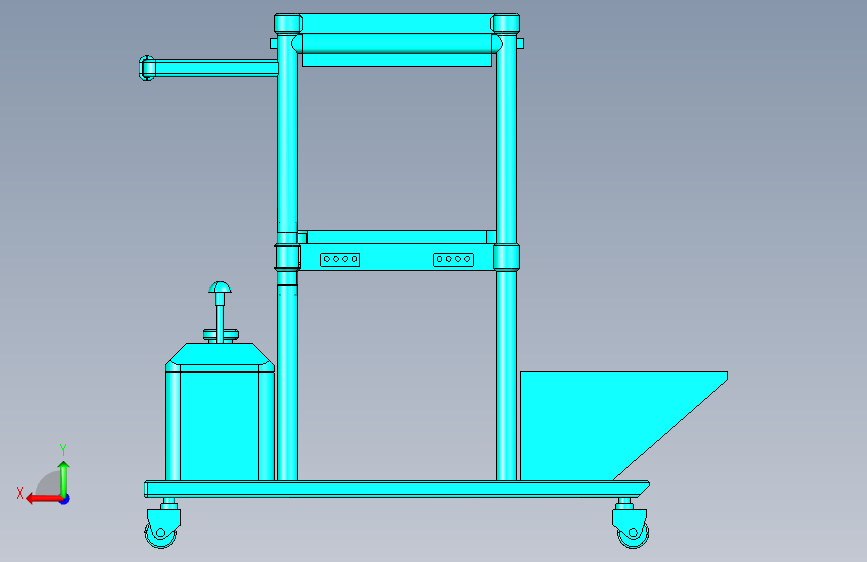Select the top-left corner connector of frame
The height and width of the screenshot is (562, 867).
(x=288, y=24)
